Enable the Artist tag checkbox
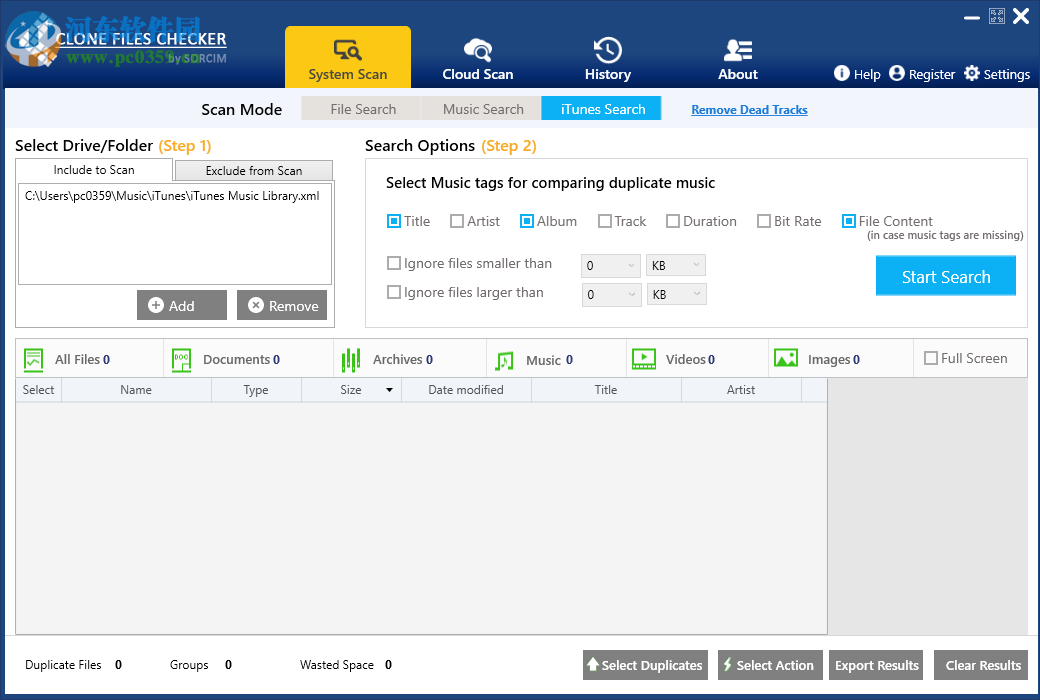Image resolution: width=1040 pixels, height=700 pixels. 457,222
